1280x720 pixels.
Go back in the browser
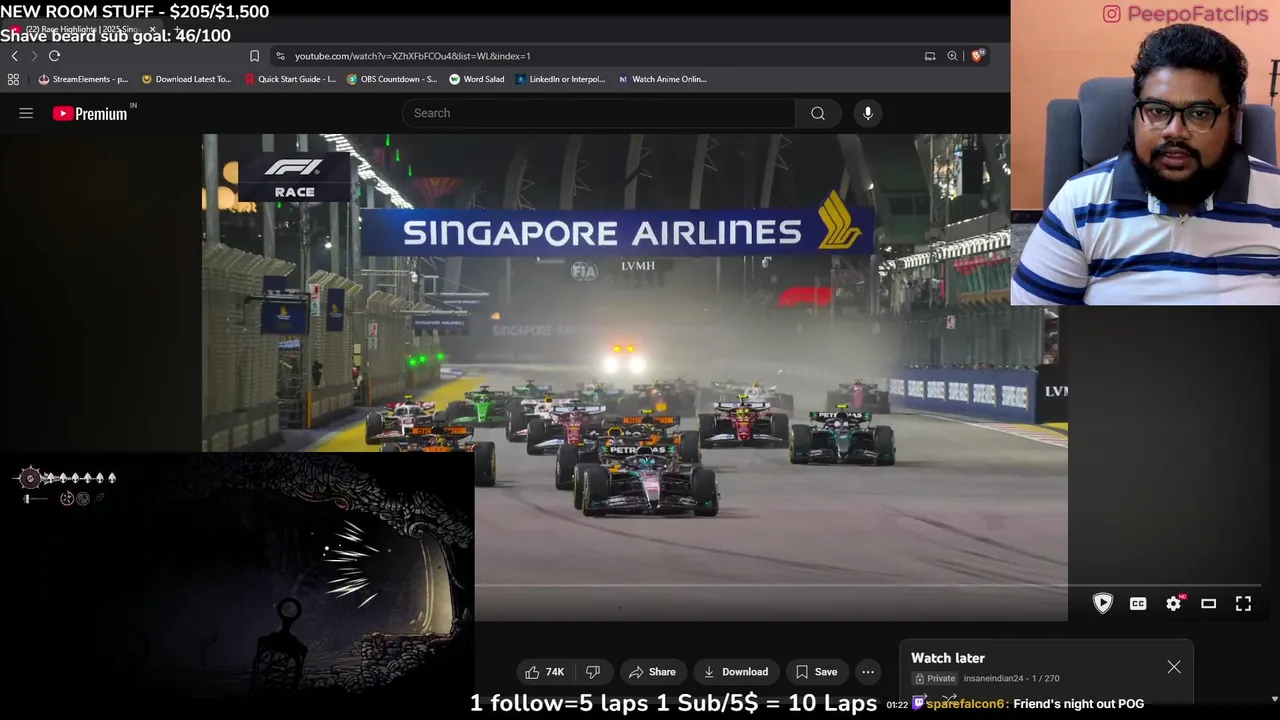(14, 56)
